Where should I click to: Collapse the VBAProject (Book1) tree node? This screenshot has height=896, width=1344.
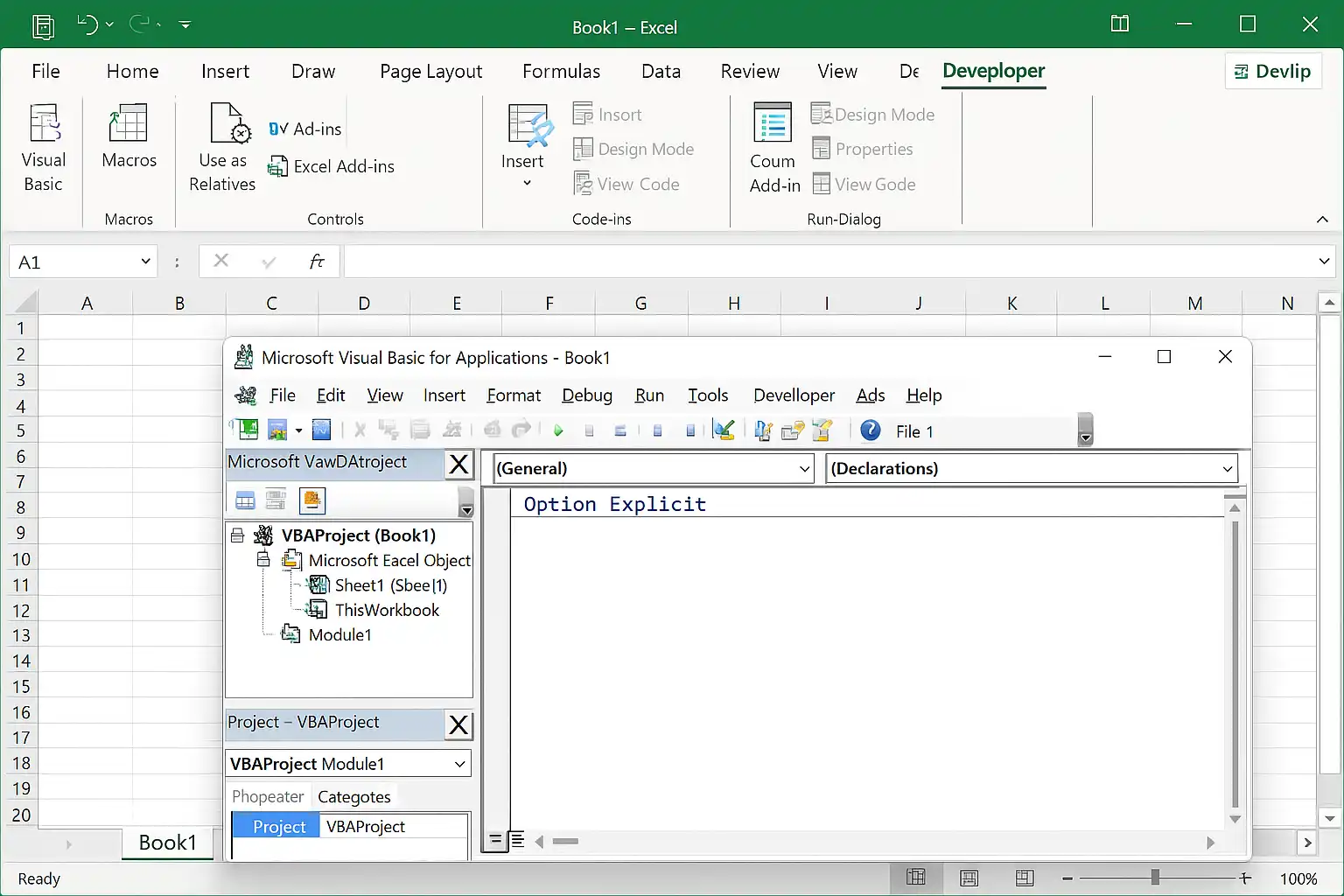point(237,535)
